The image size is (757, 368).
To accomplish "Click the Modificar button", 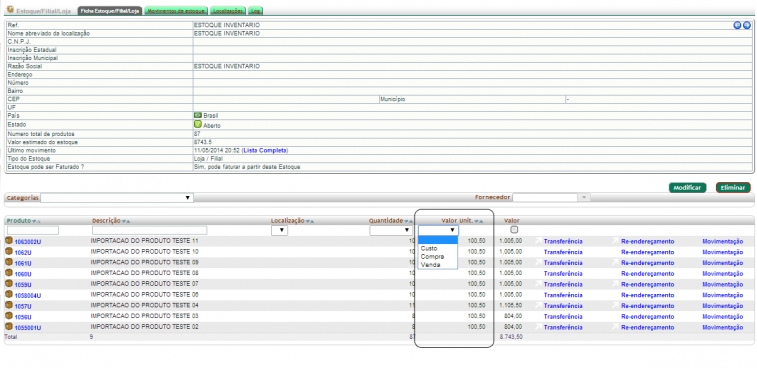I will point(687,187).
